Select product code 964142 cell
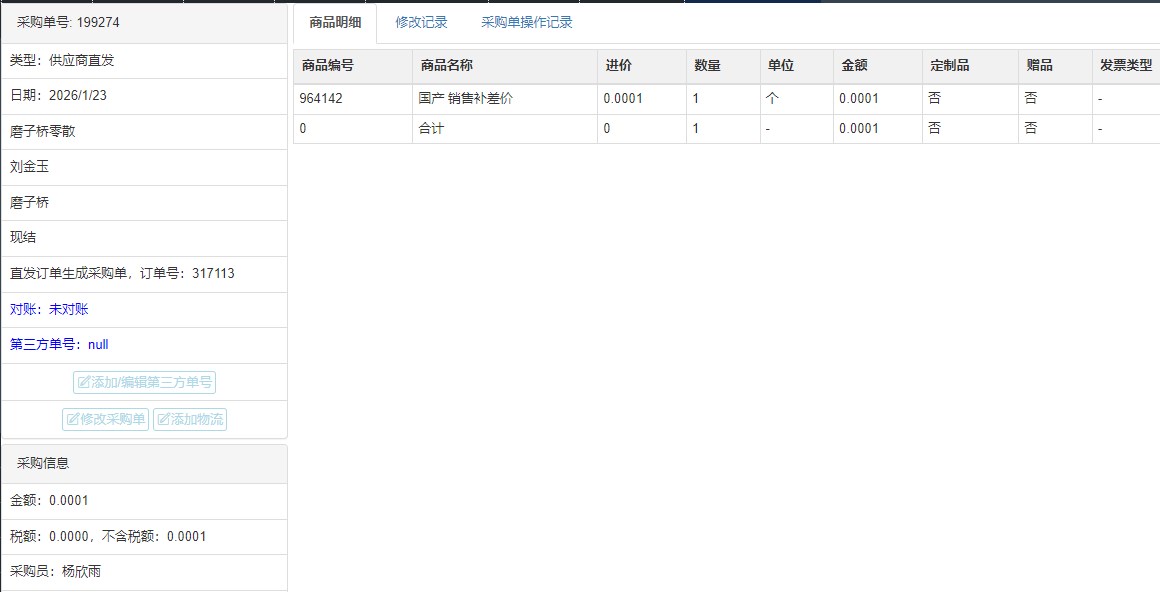The image size is (1160, 592). tap(320, 98)
